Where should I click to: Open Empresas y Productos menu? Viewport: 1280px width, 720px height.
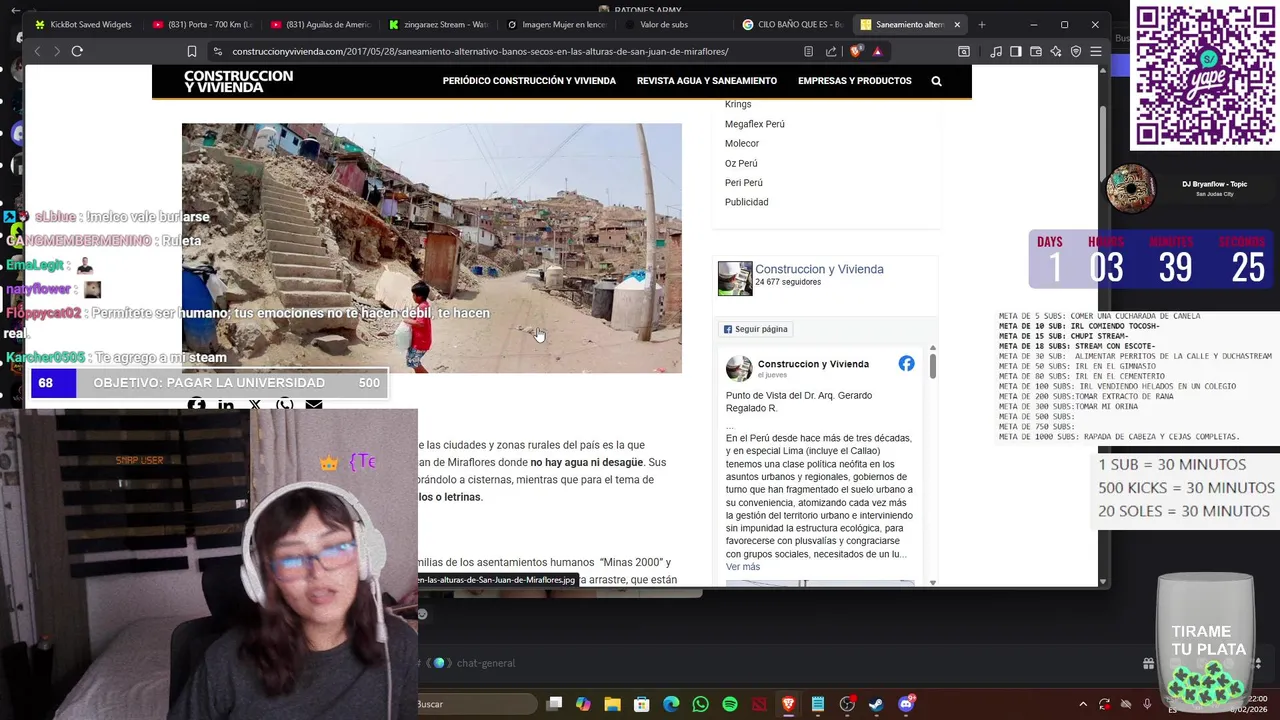855,81
